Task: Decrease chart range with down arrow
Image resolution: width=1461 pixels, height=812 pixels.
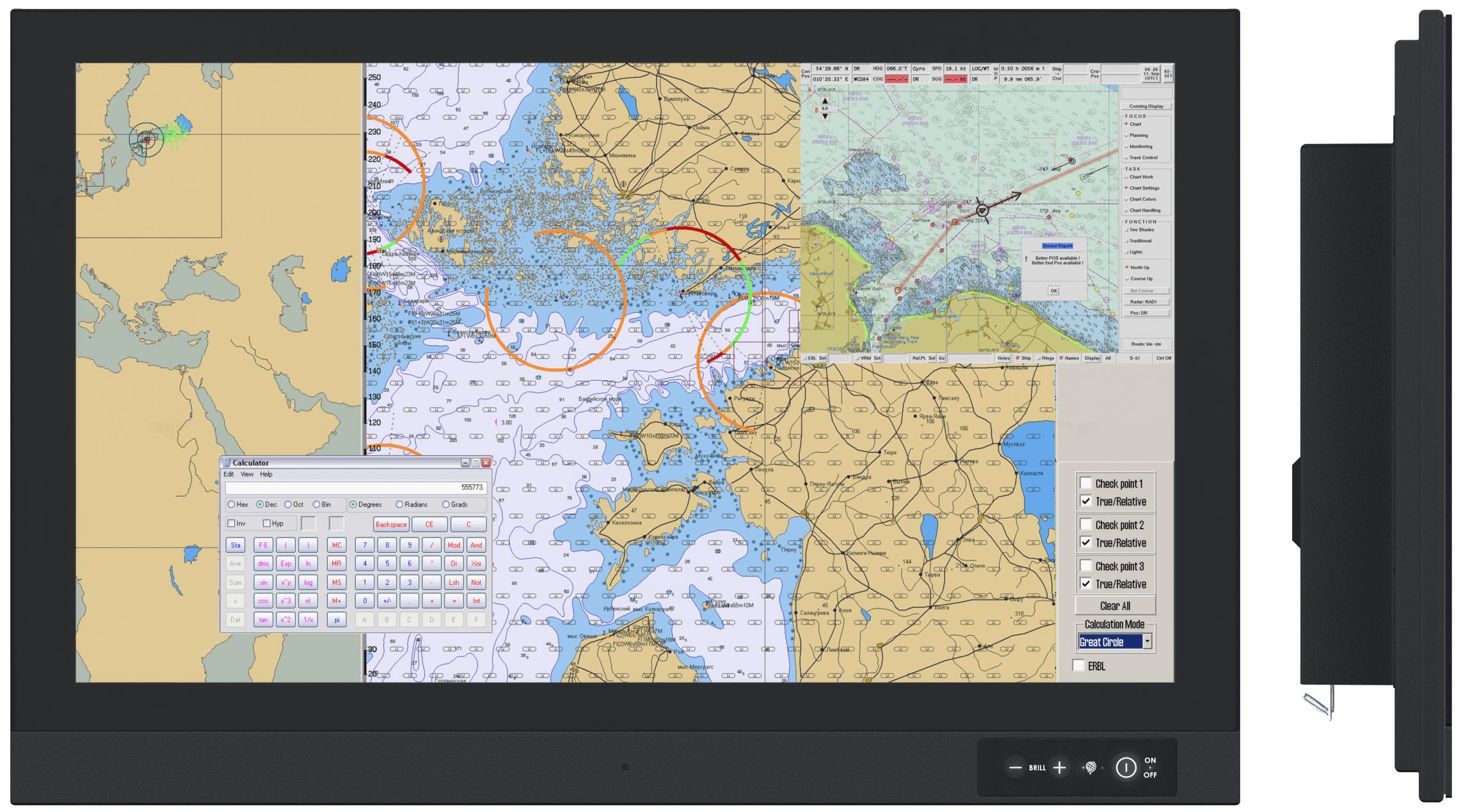Action: point(825,116)
